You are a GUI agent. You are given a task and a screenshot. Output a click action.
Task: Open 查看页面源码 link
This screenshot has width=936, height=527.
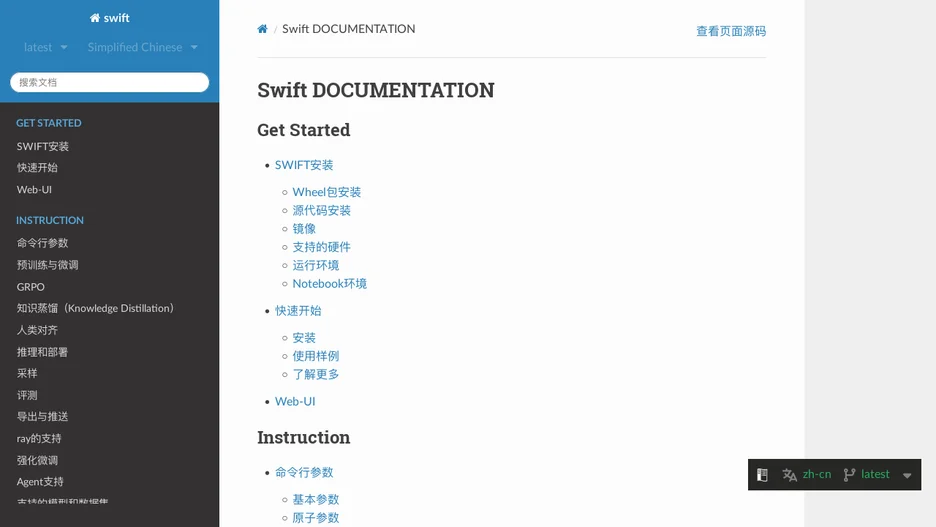coord(731,31)
